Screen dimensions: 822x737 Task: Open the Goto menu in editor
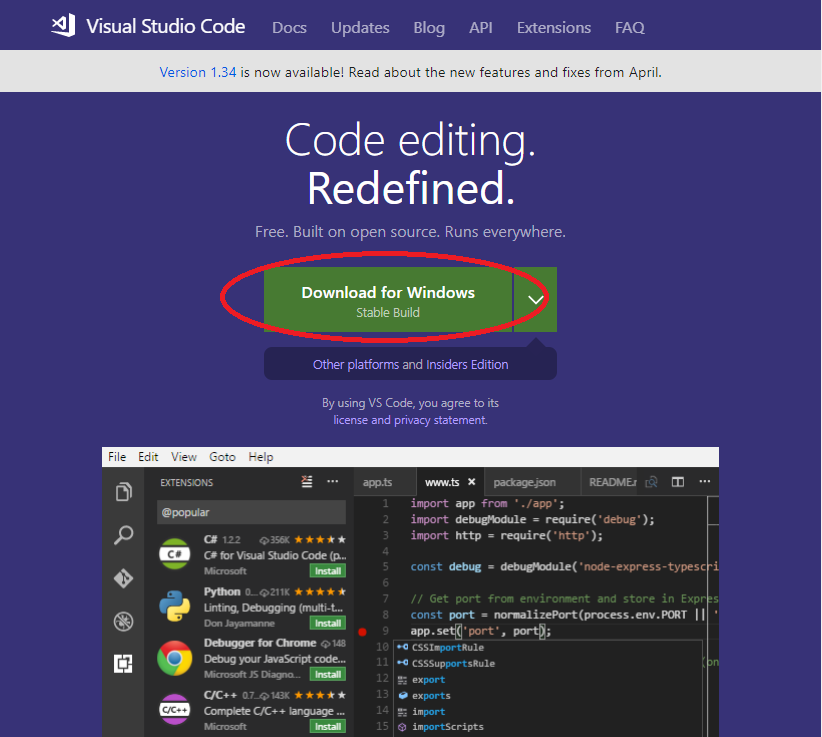coord(222,457)
